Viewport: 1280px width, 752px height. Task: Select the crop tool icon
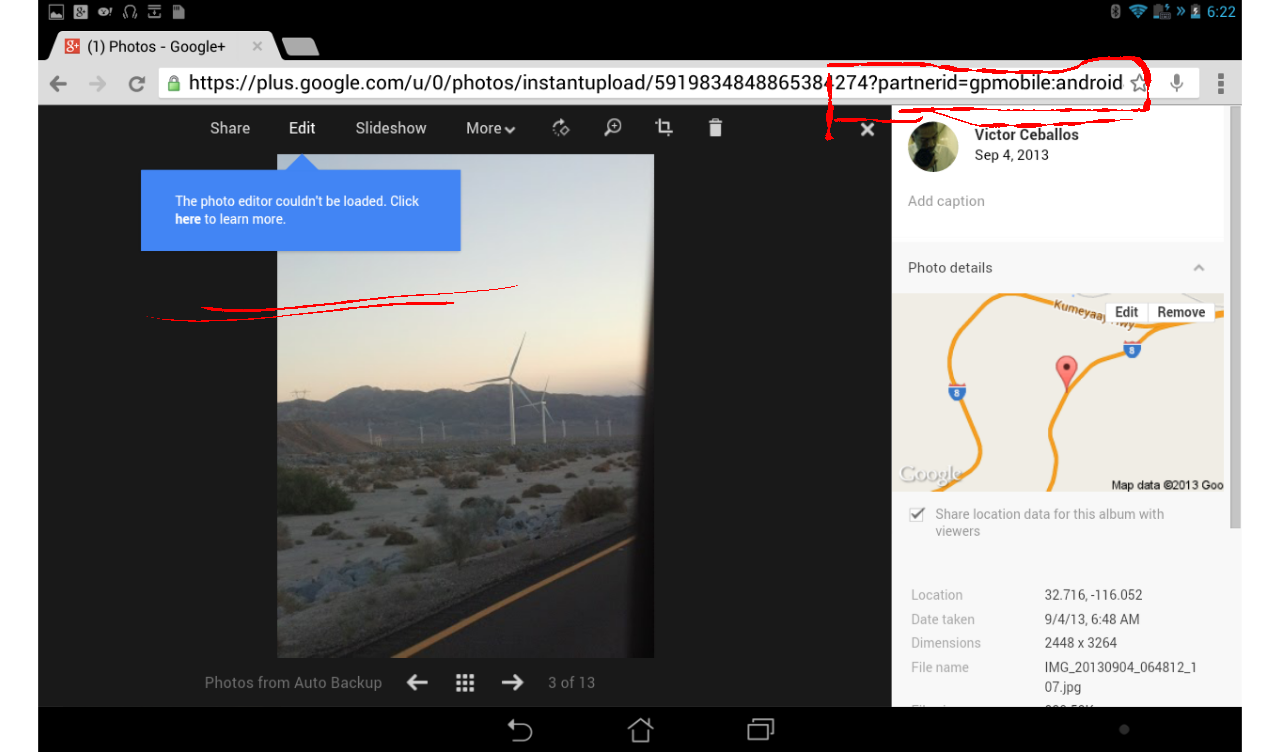click(x=663, y=128)
